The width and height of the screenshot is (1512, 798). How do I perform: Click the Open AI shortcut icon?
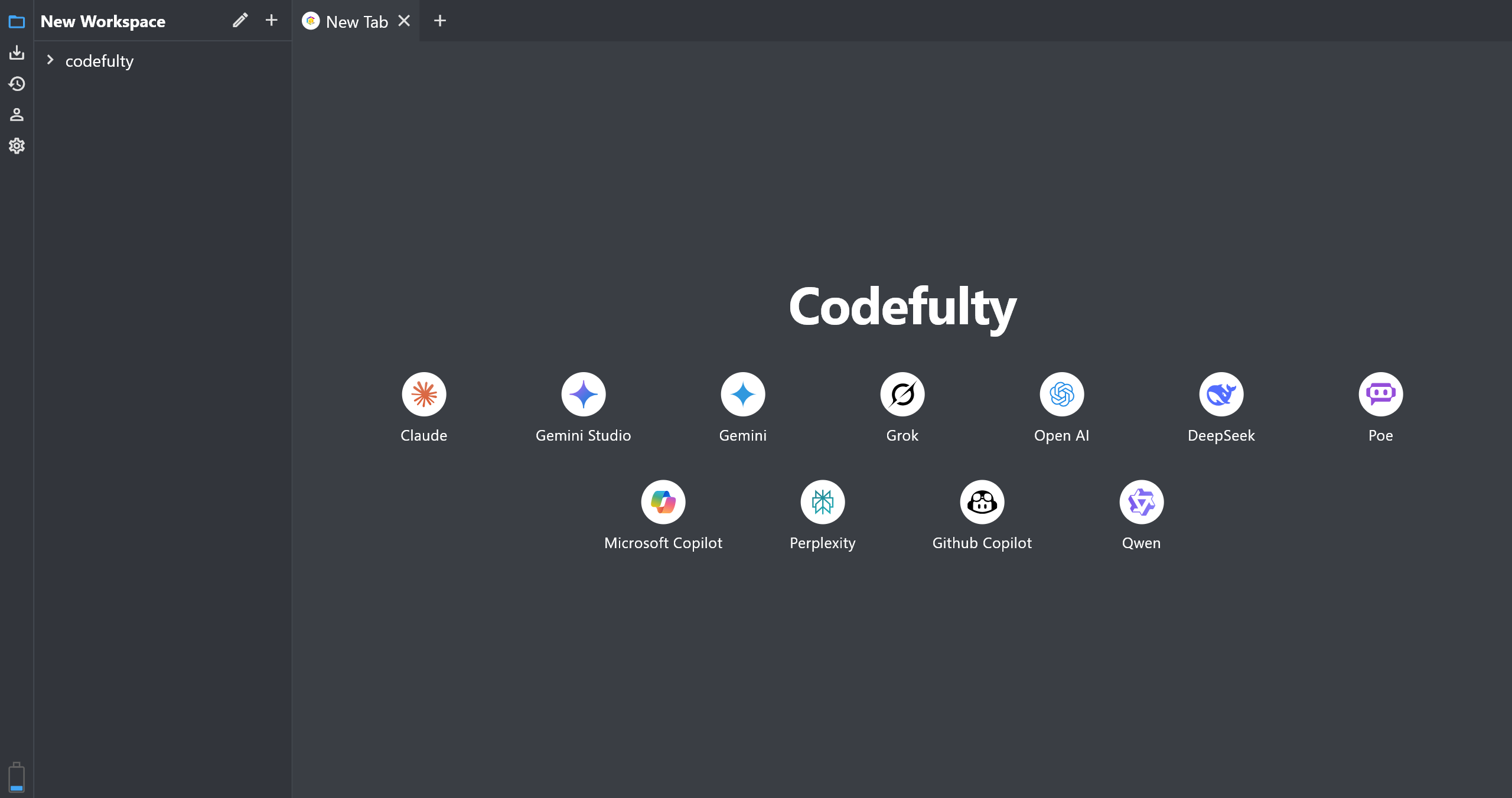1061,394
